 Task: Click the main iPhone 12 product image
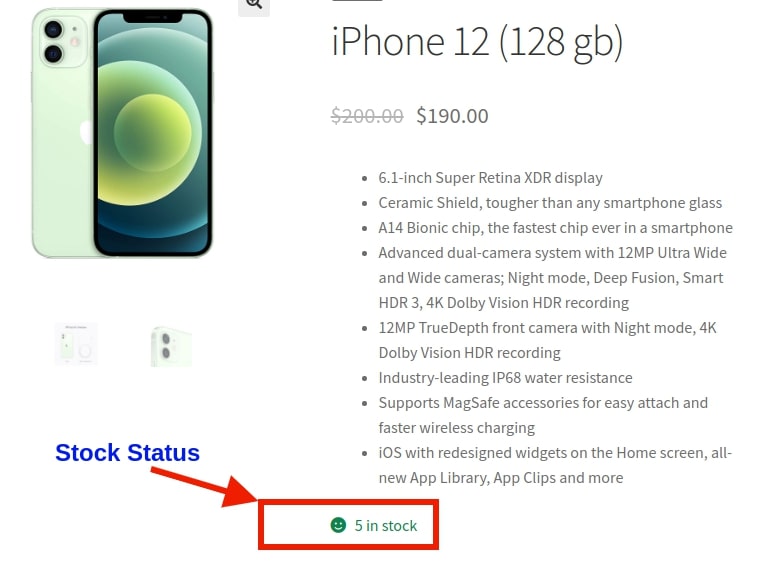tap(122, 132)
